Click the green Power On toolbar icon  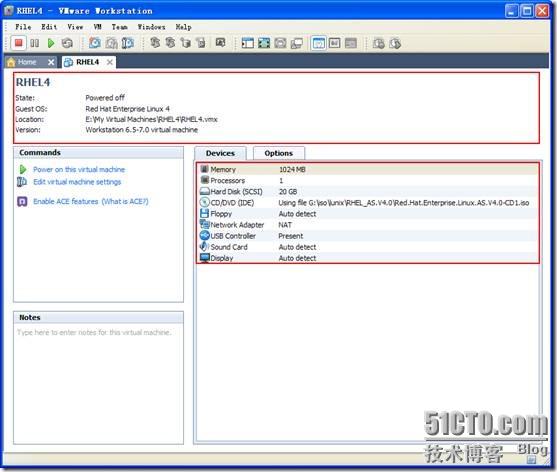tap(51, 43)
